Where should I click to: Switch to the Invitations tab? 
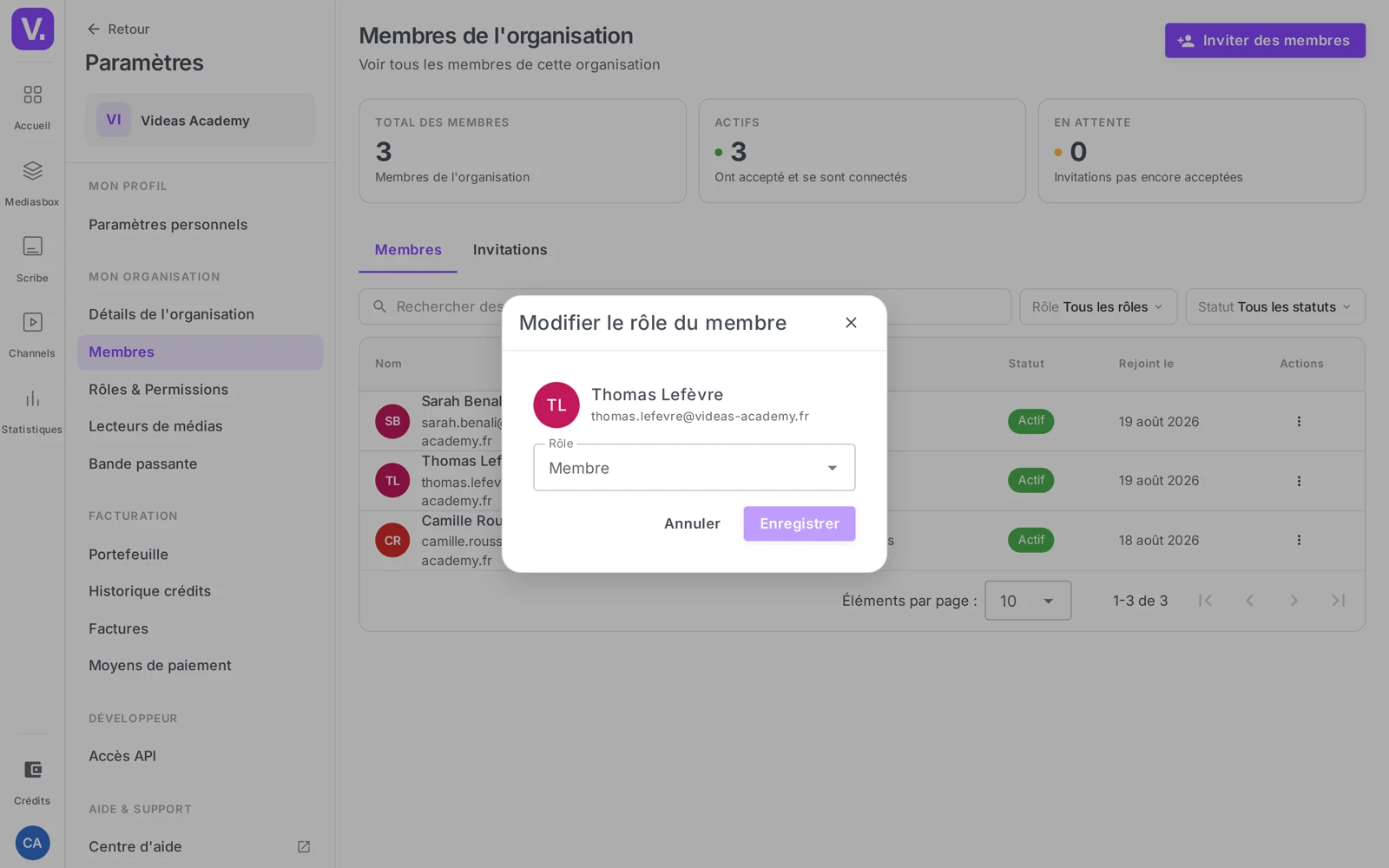pyautogui.click(x=510, y=250)
